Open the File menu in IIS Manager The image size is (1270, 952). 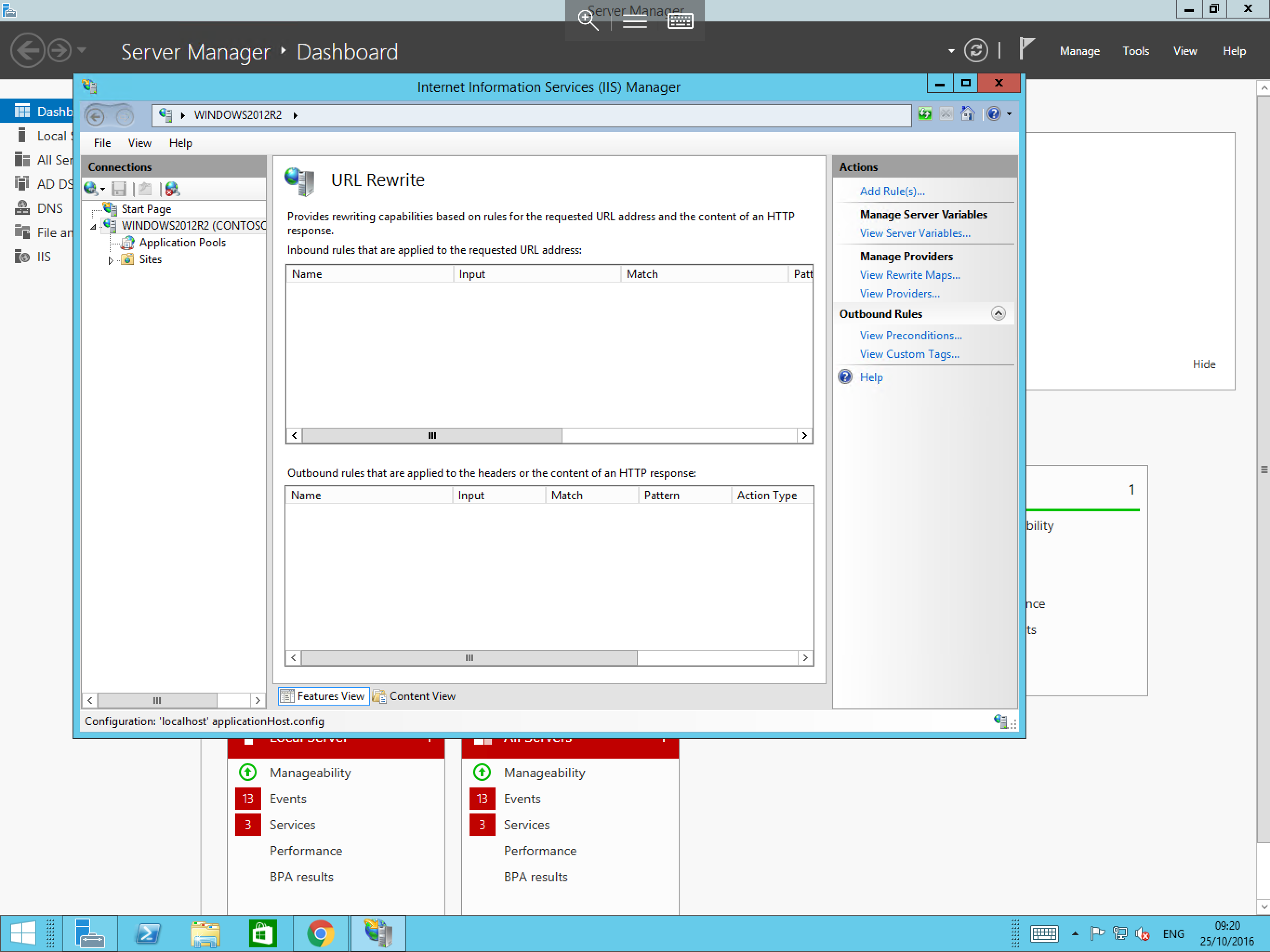(102, 143)
